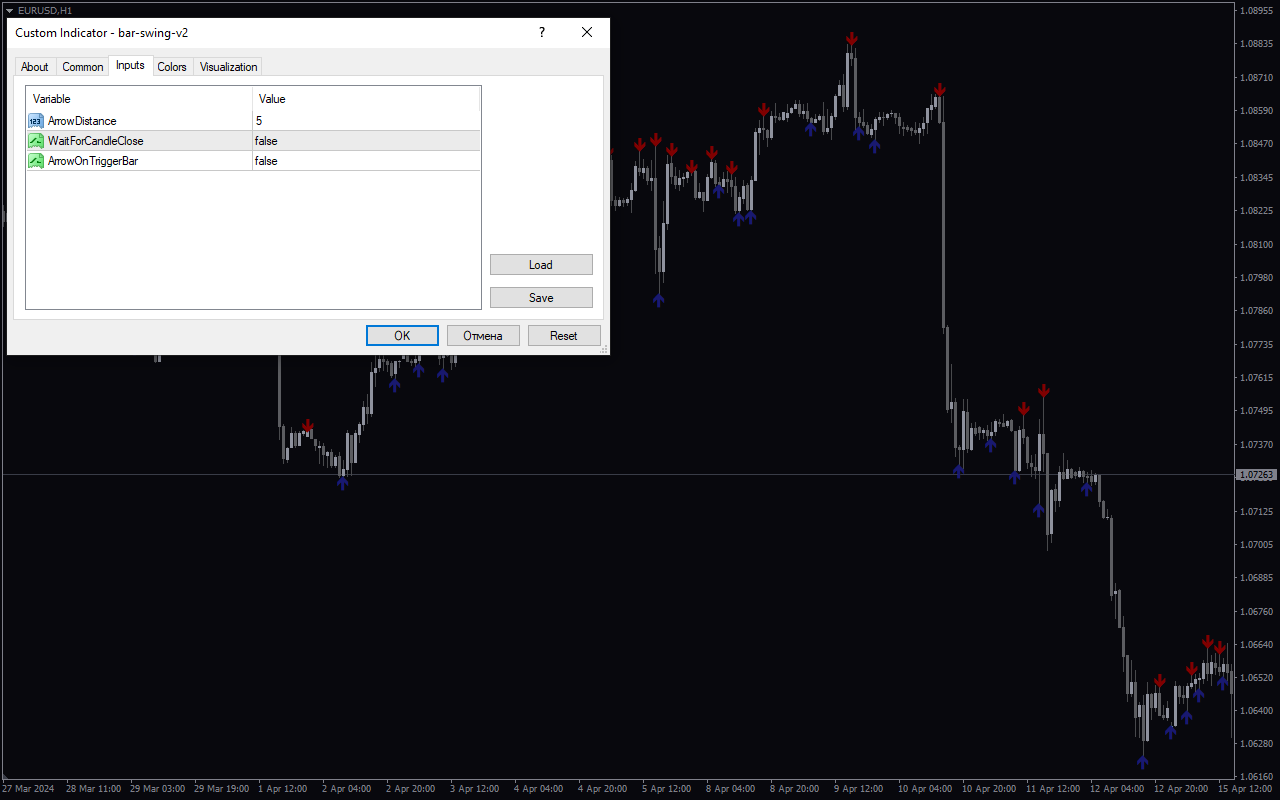Click the help question mark button

click(x=542, y=32)
